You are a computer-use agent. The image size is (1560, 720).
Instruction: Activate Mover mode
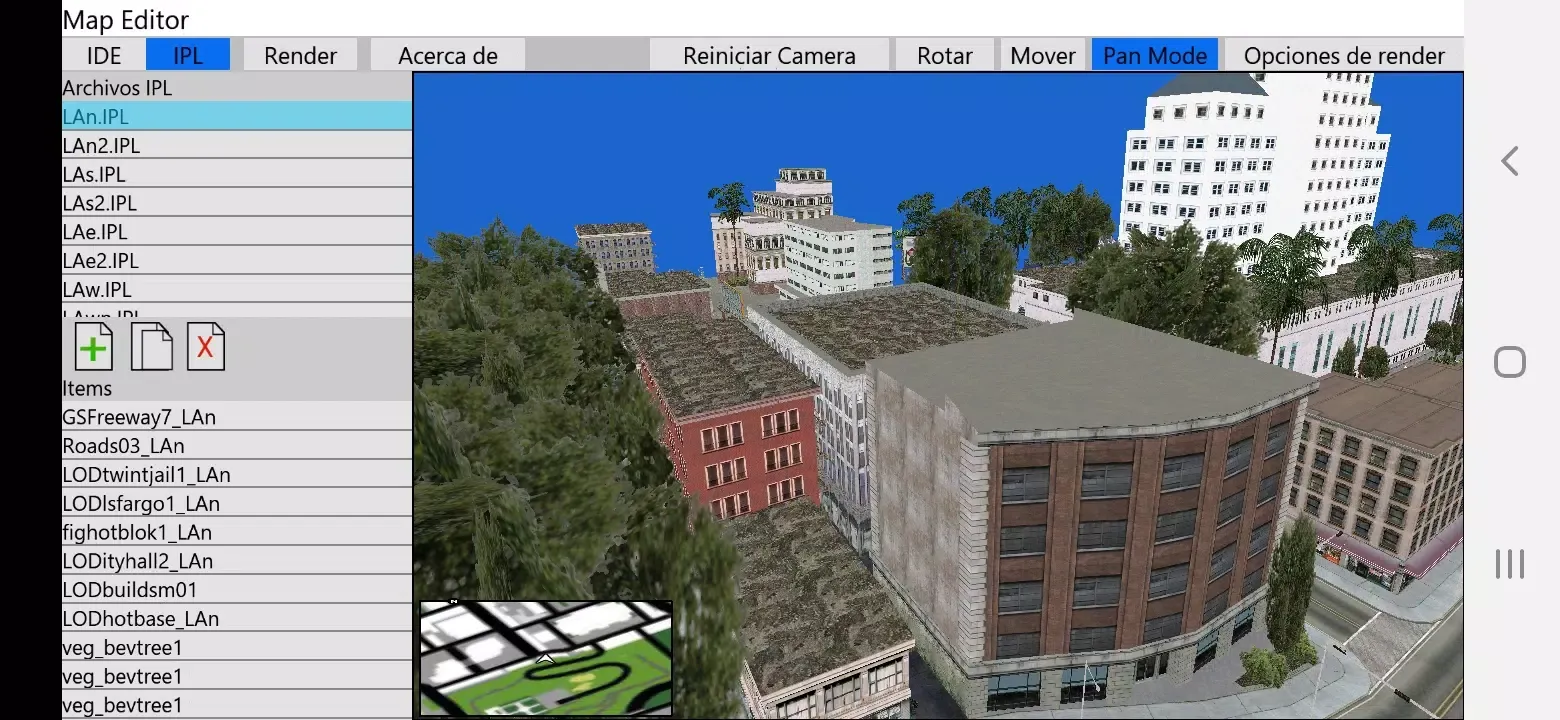(1043, 55)
